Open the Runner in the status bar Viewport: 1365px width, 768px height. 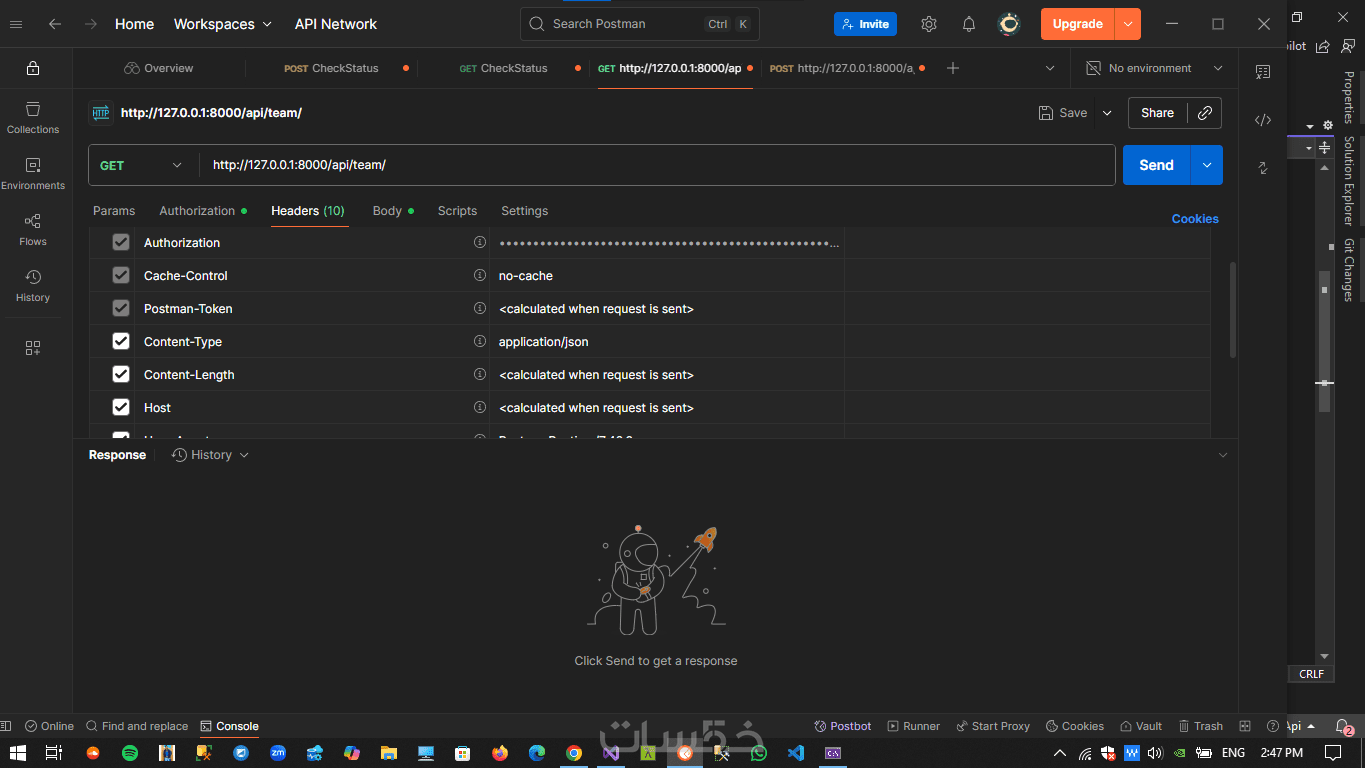coord(913,726)
